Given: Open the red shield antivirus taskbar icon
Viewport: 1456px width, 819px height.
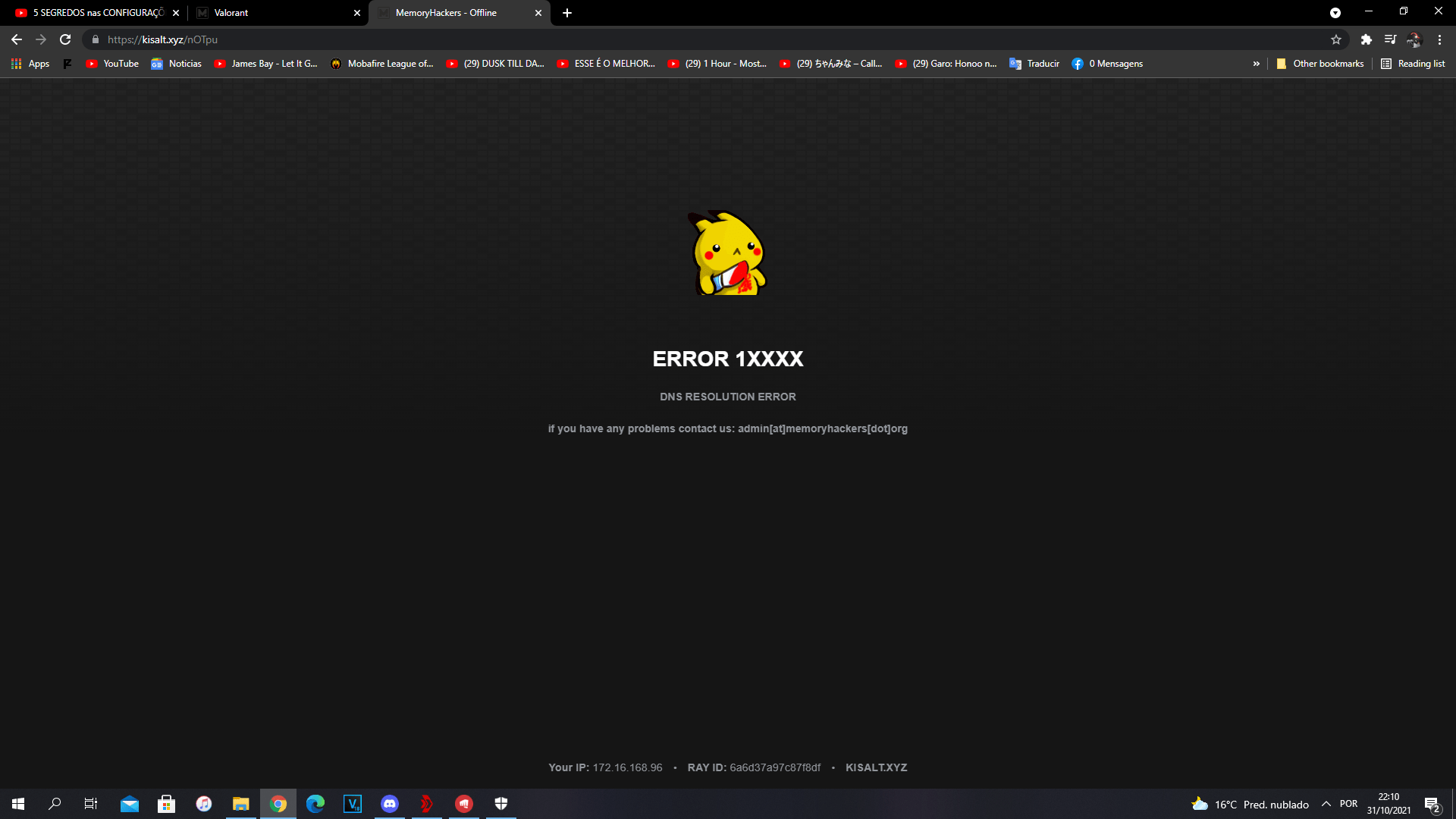Looking at the screenshot, I should point(426,804).
